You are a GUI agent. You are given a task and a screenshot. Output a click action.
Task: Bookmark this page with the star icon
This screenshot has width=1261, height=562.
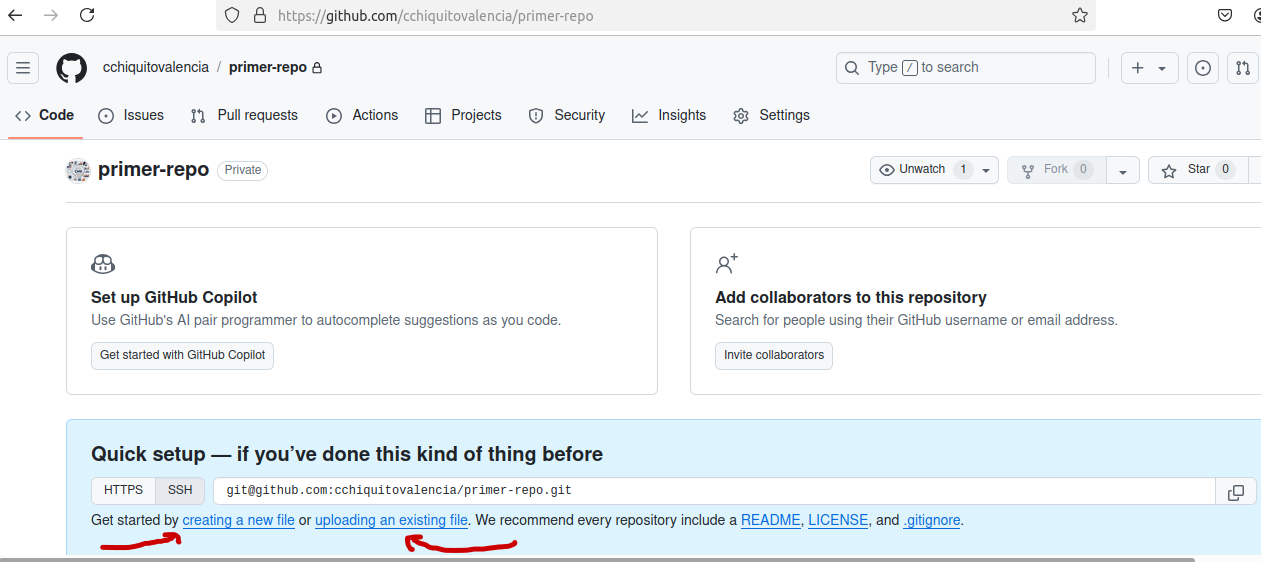point(1080,15)
